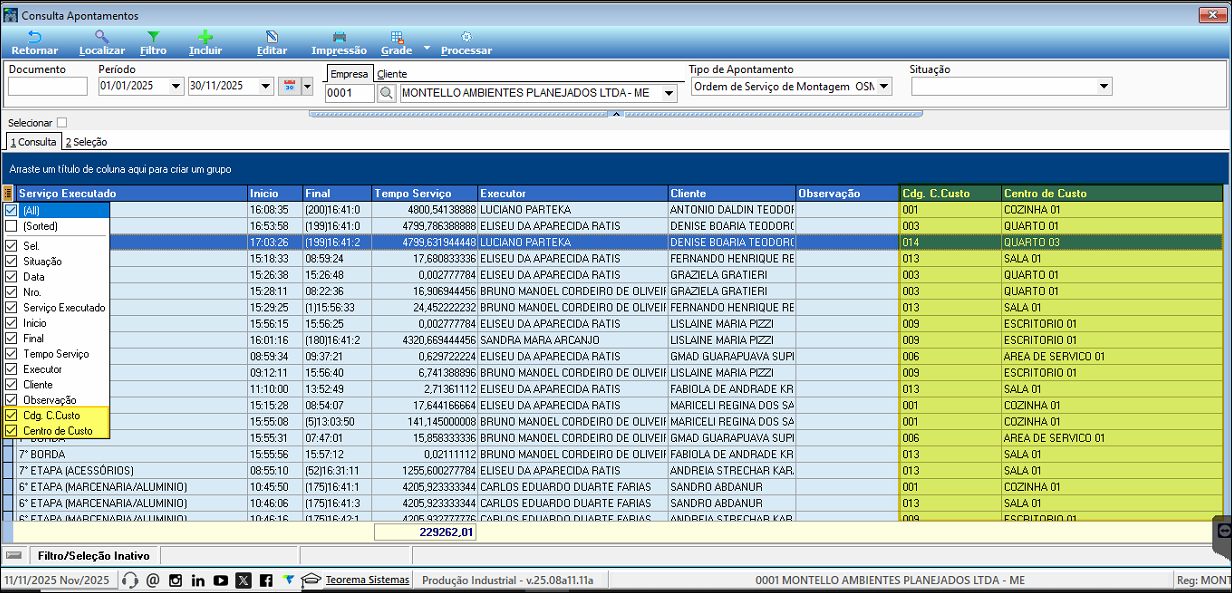Disable the Centro de Custo column checkbox
1232x593 pixels.
(x=11, y=431)
